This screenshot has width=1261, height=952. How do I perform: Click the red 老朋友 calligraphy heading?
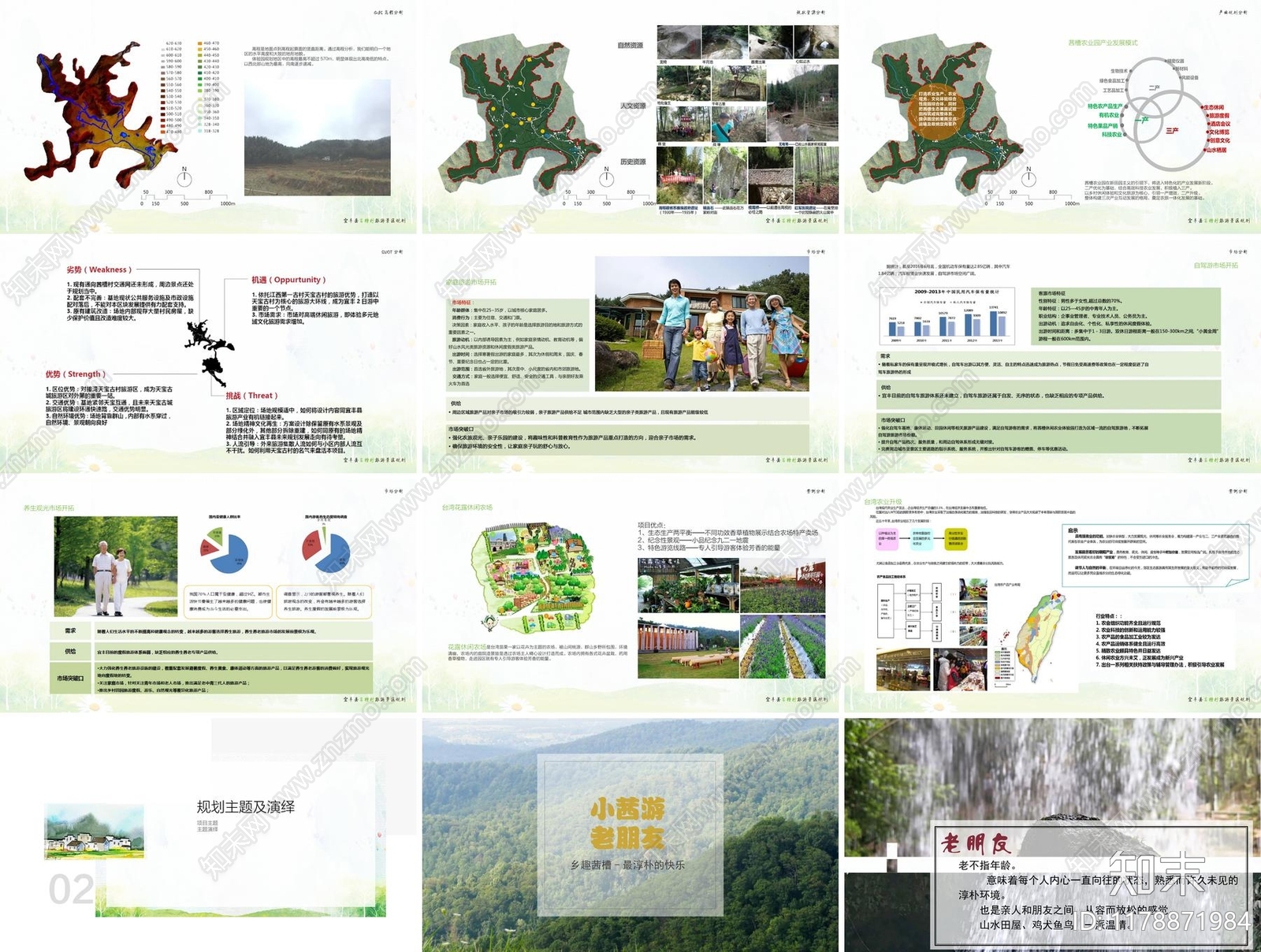pos(976,844)
